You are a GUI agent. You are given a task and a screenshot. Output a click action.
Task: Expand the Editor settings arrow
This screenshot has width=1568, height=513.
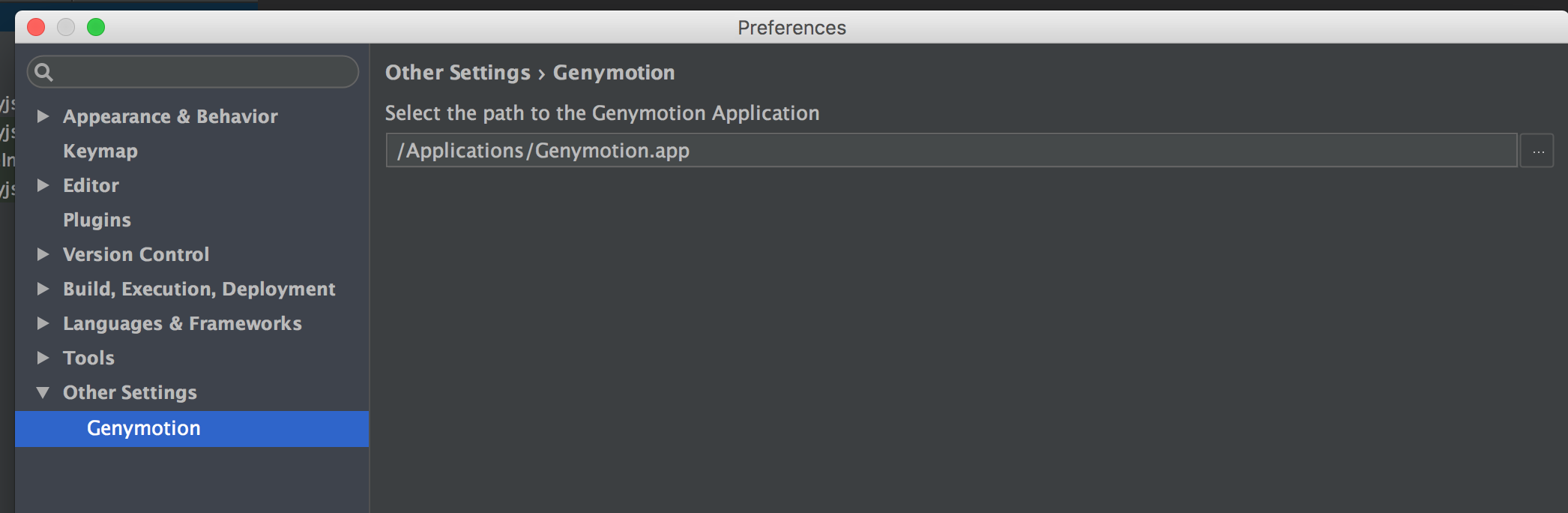43,185
